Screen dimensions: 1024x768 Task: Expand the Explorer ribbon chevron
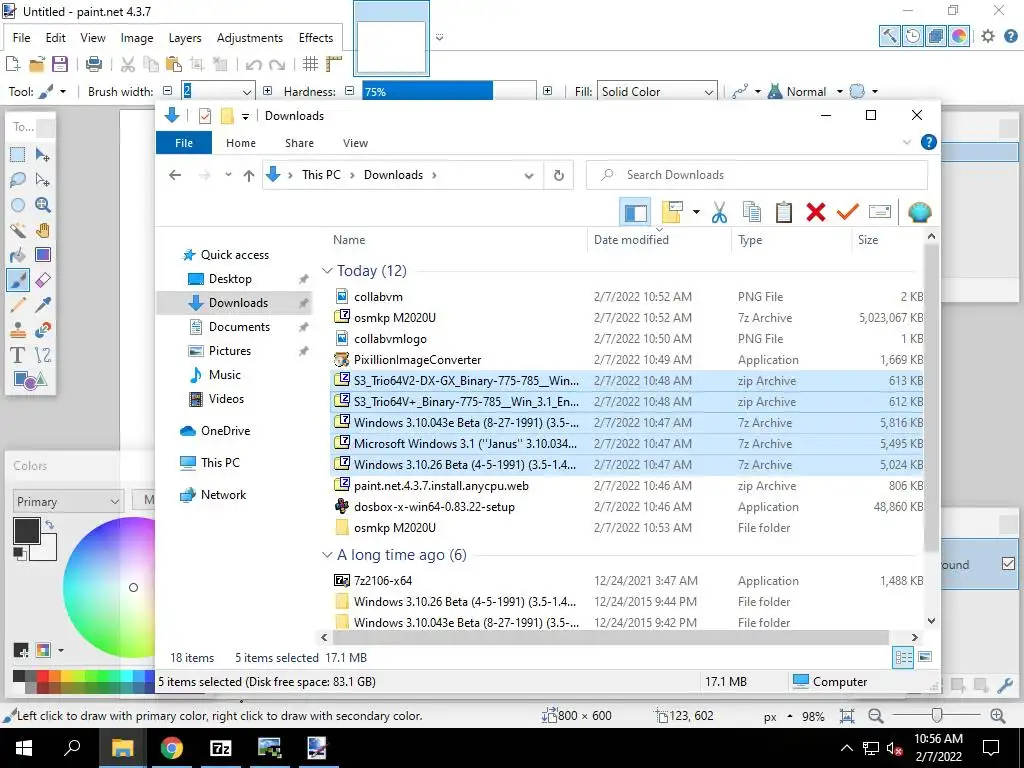906,142
